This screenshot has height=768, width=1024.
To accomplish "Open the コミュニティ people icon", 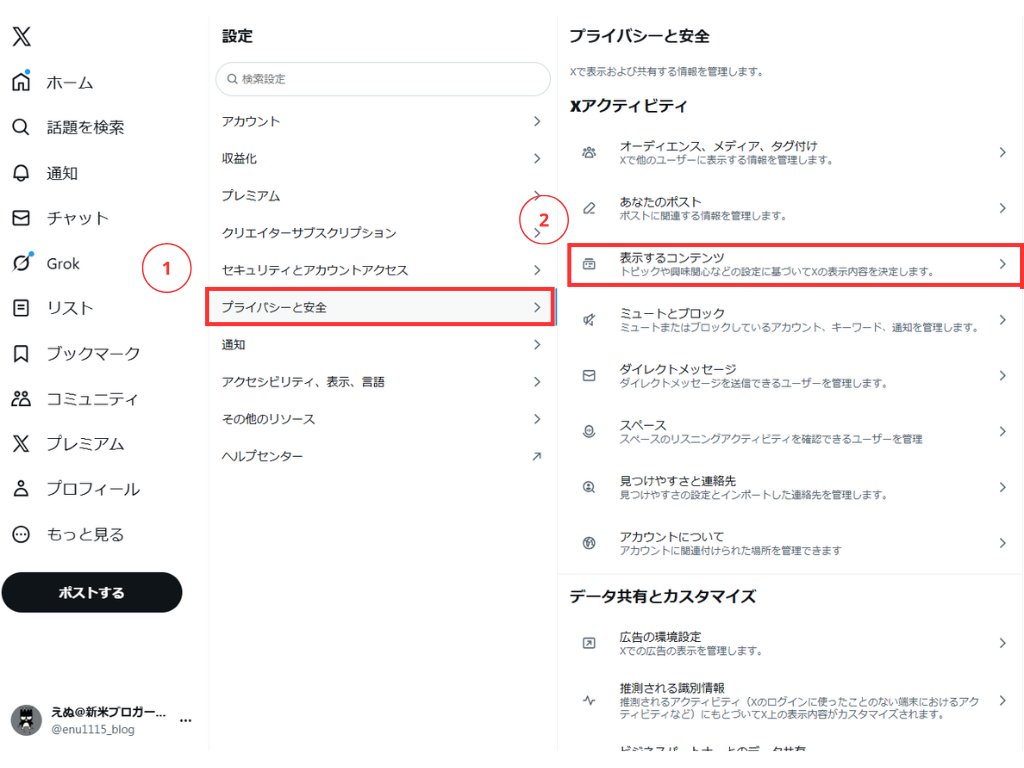I will (x=21, y=399).
